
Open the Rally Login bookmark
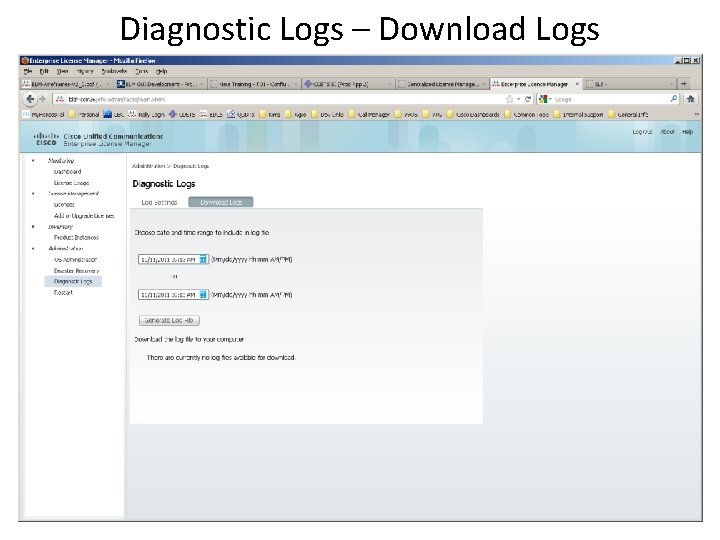[146, 114]
